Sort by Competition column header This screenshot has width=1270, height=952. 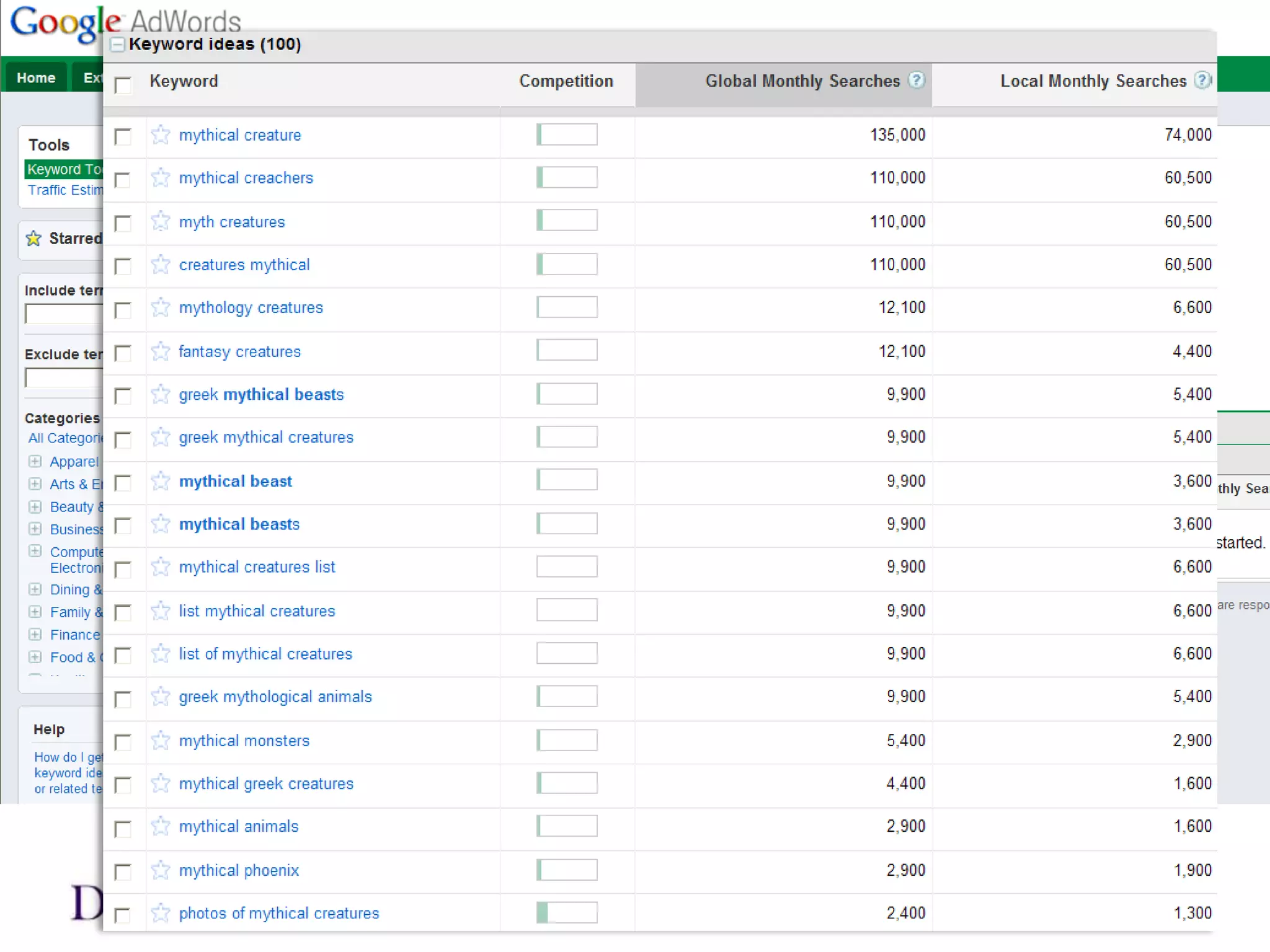pyautogui.click(x=566, y=81)
